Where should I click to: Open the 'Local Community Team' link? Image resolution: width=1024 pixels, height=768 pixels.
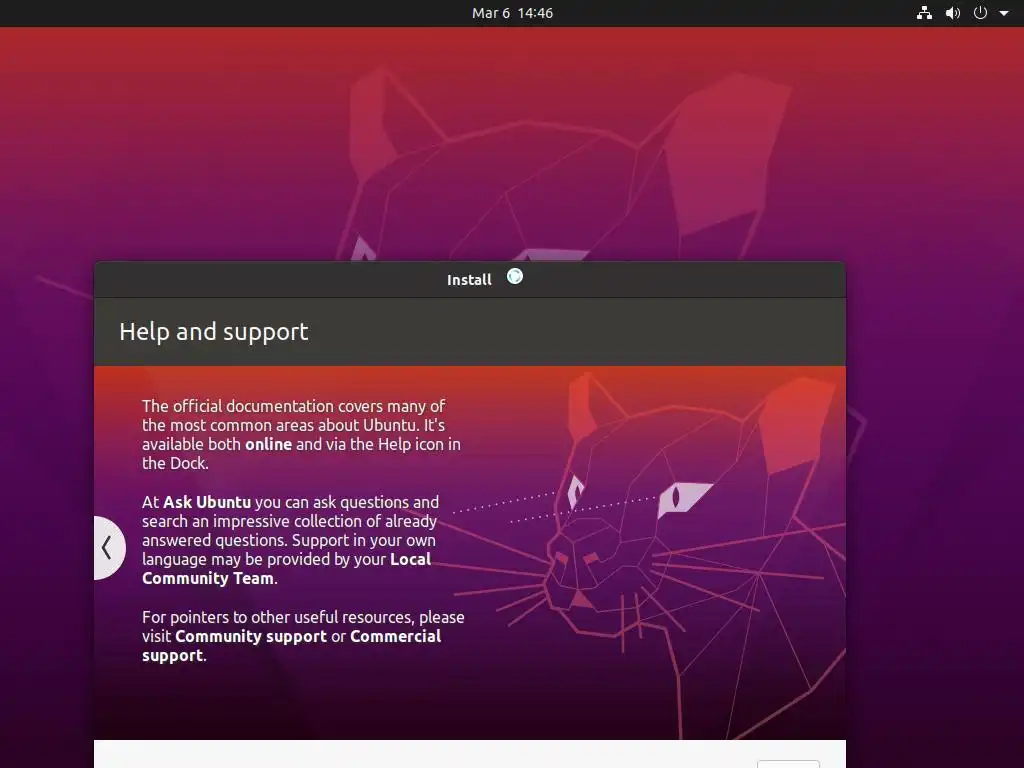click(287, 569)
